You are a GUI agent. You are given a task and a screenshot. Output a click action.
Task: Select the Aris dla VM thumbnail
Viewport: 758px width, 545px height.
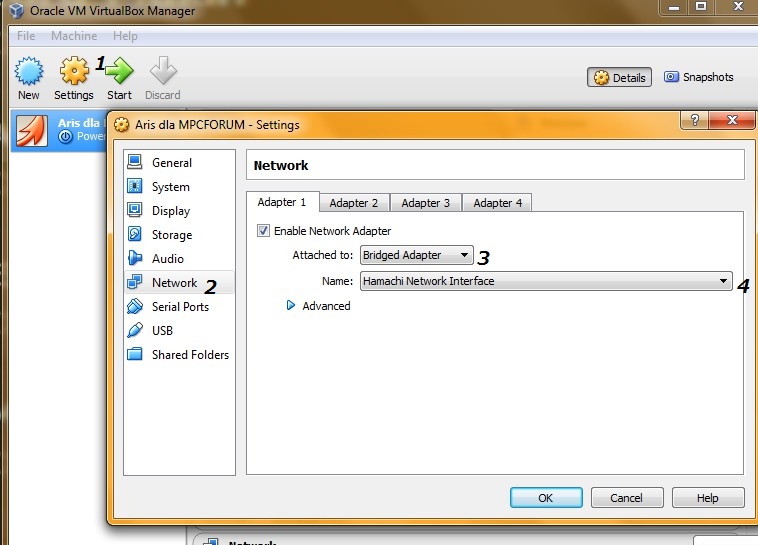[x=32, y=131]
